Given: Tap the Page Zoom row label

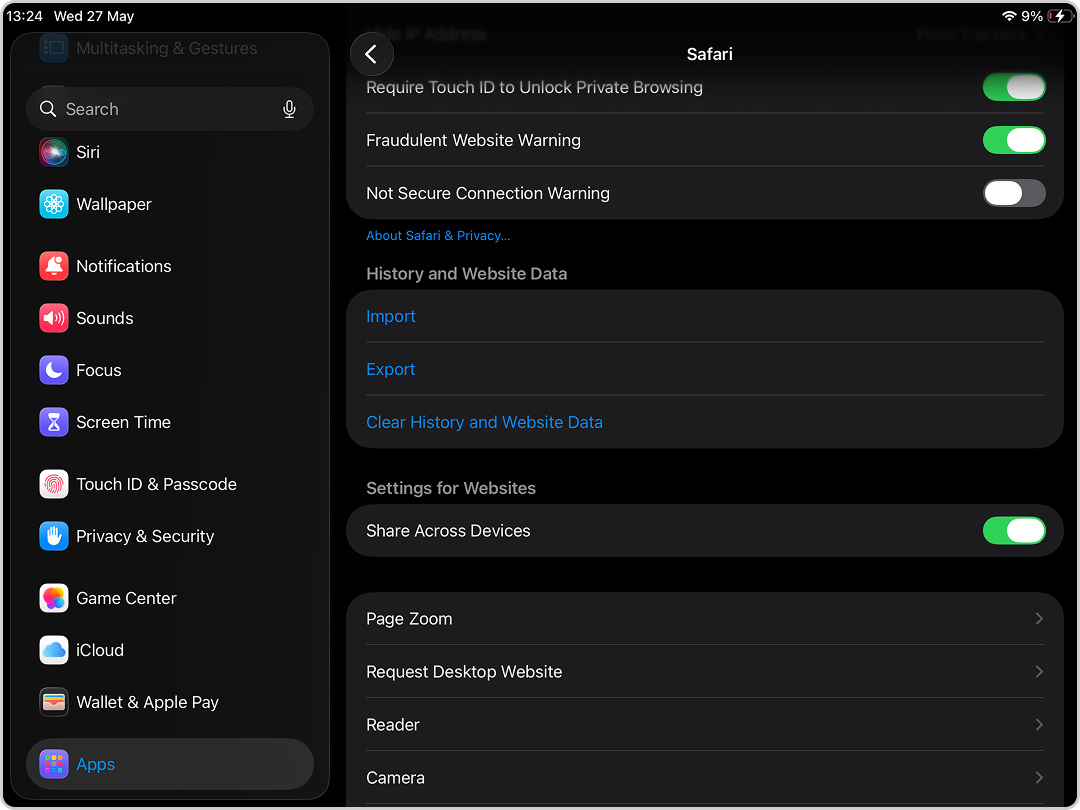Looking at the screenshot, I should [x=409, y=619].
